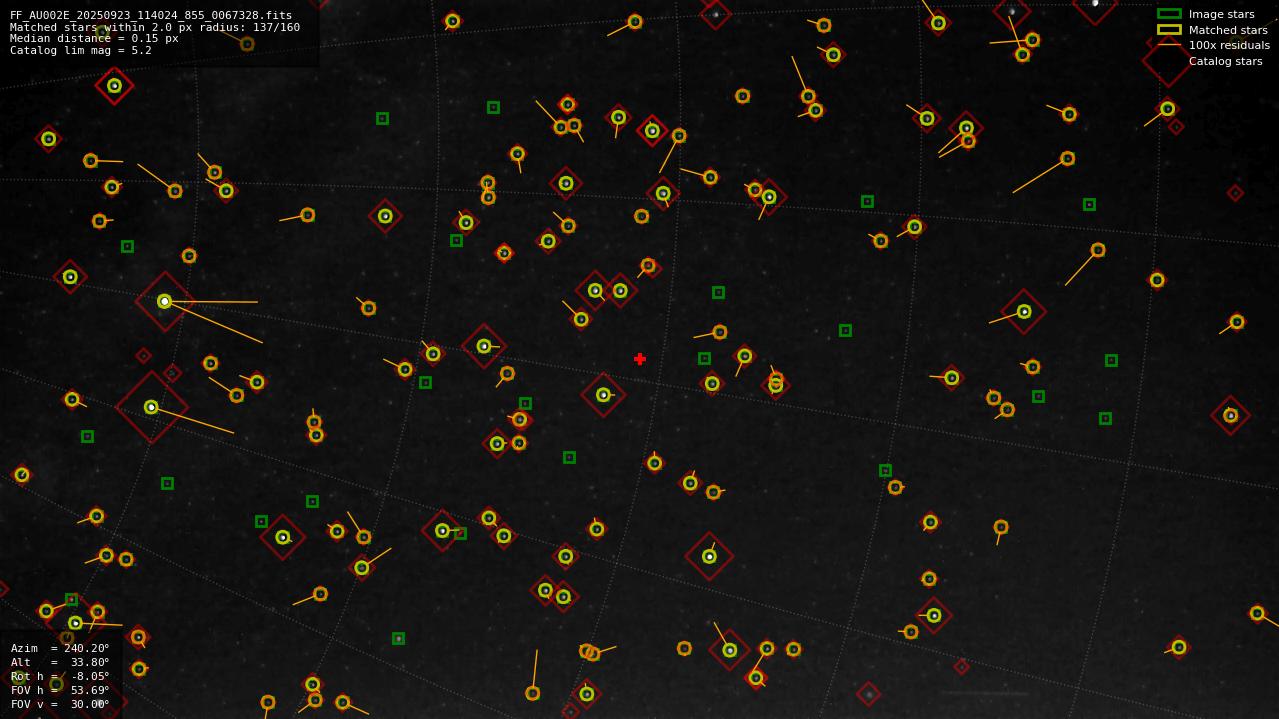
Task: Click the Catalog lim mag 5.2 text
Action: (81, 50)
